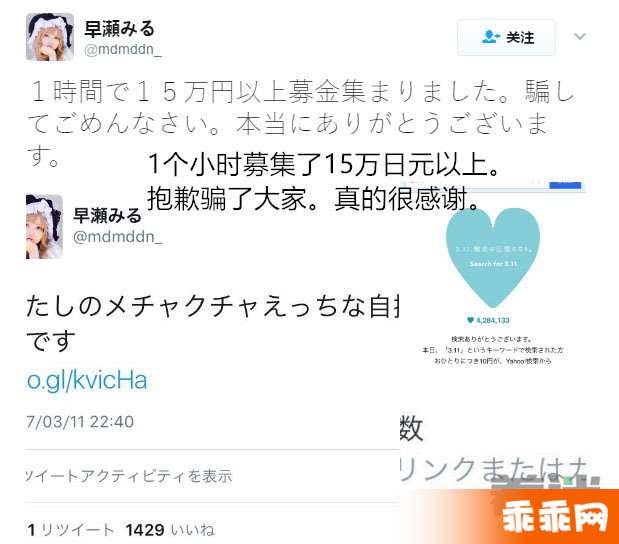Click the small heart 4,284,133 counter

(488, 320)
